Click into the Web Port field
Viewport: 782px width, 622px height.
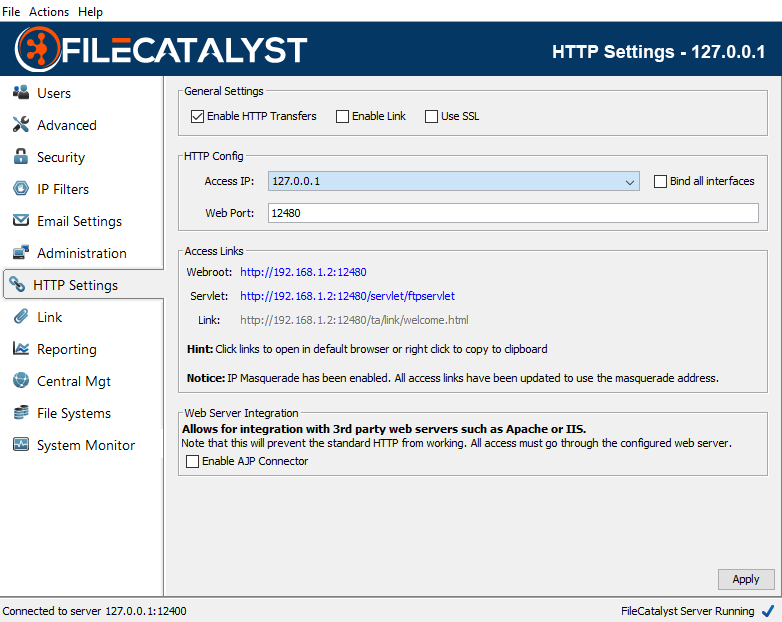coord(513,213)
